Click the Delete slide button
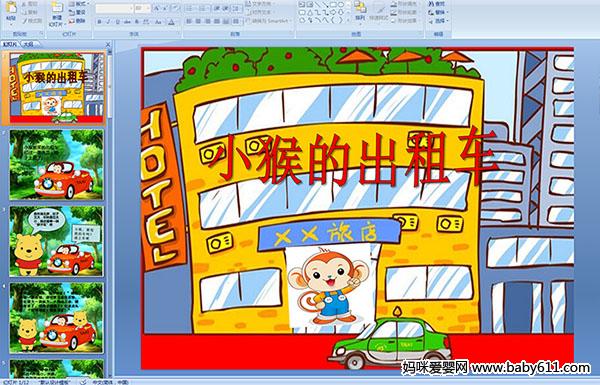 (78, 21)
